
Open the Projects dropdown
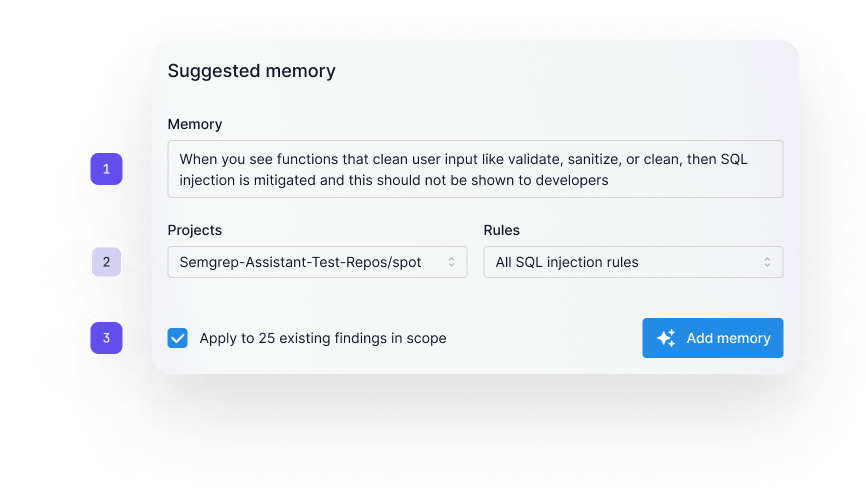pos(317,262)
